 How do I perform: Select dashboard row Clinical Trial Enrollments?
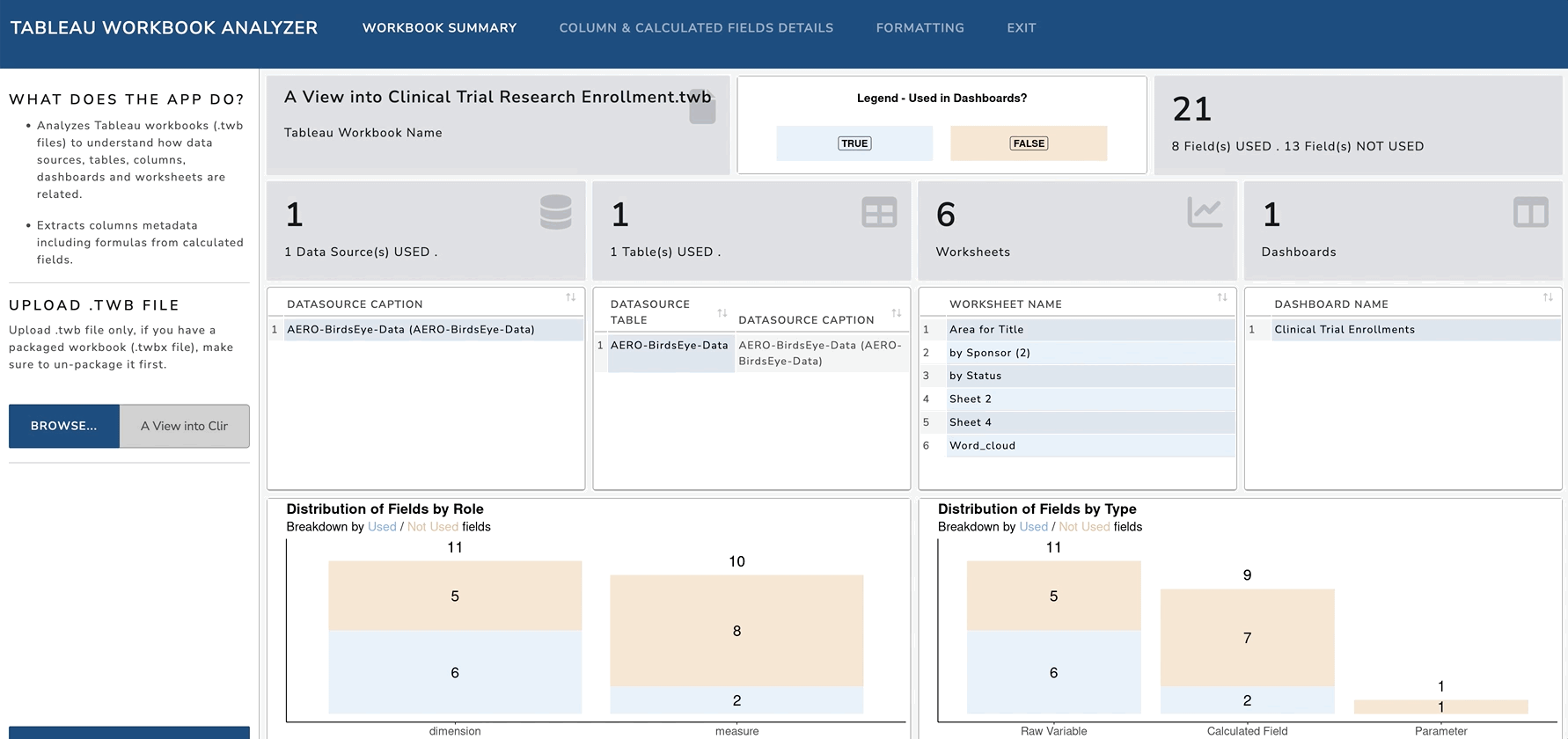[1403, 330]
